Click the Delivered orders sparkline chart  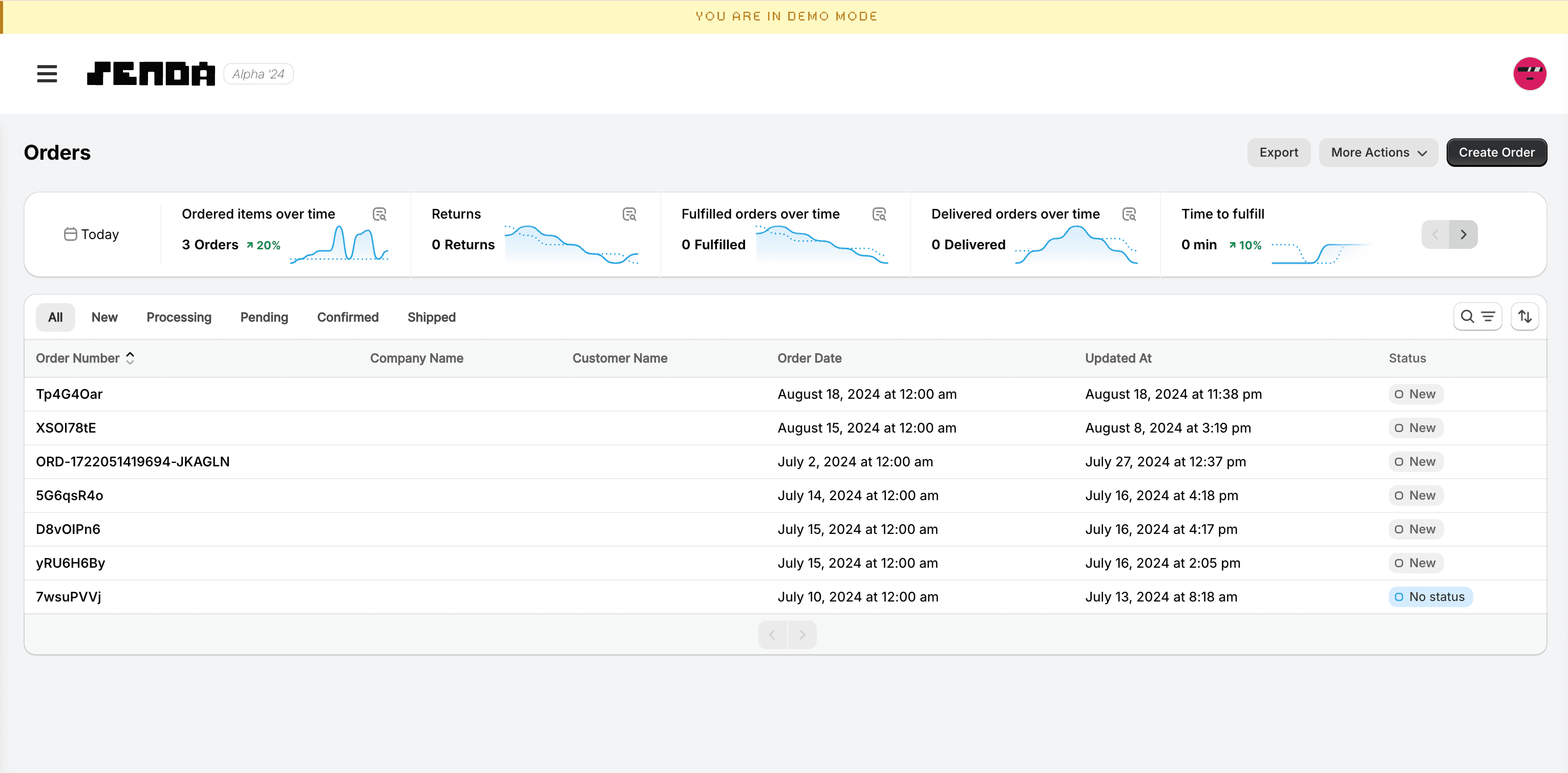[1076, 244]
